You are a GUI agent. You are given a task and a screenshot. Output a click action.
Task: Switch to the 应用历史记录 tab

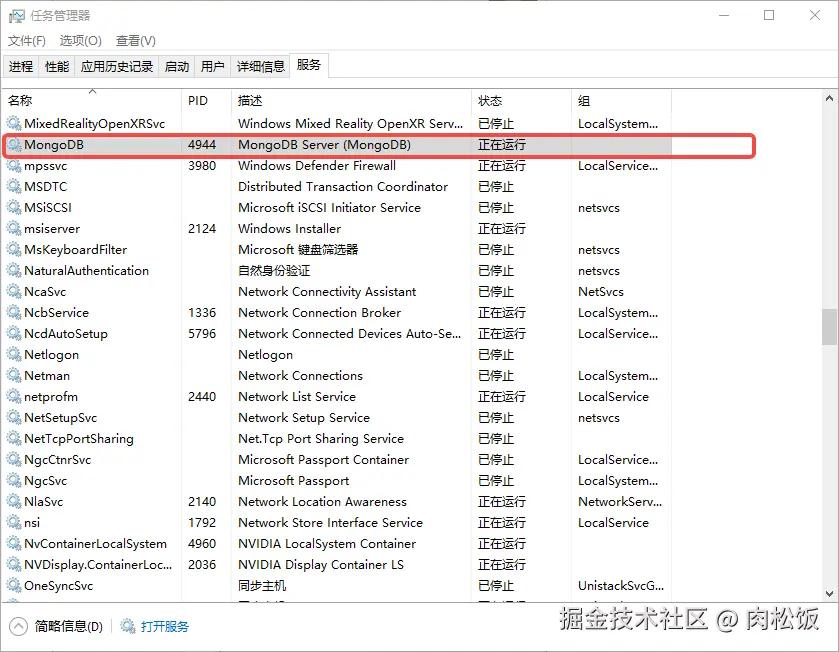[117, 66]
